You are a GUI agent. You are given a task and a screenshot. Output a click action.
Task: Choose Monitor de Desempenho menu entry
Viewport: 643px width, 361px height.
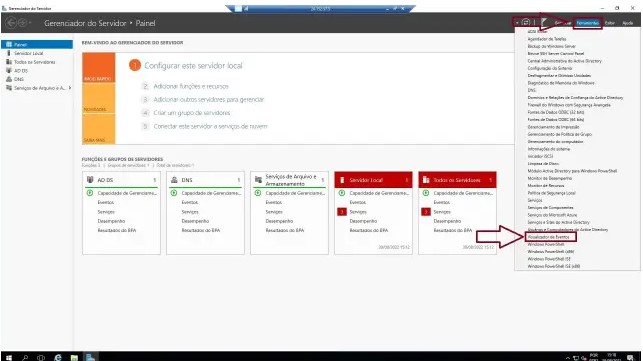pos(550,178)
